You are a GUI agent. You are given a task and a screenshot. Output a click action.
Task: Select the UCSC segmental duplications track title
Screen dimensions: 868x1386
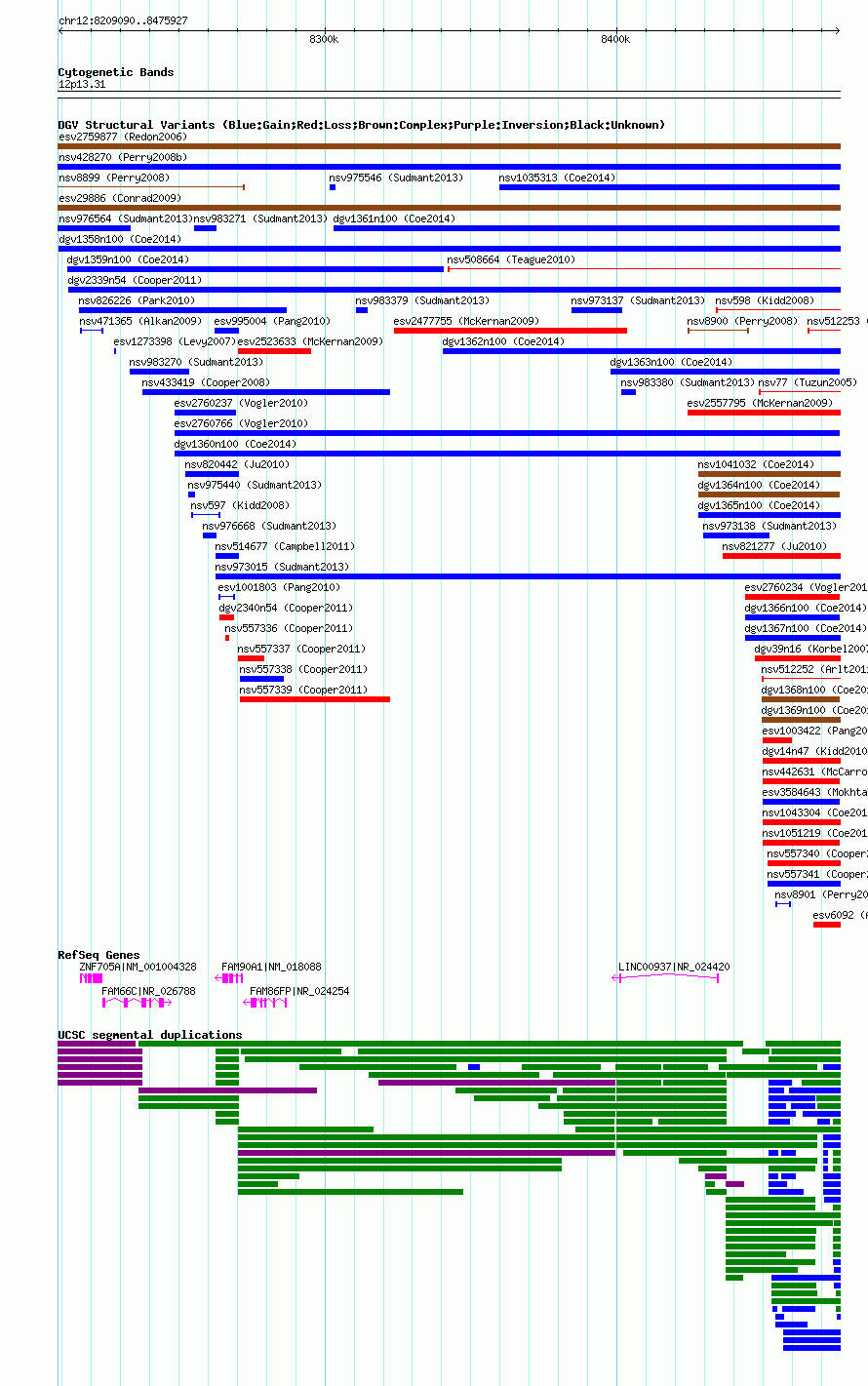coord(150,1035)
